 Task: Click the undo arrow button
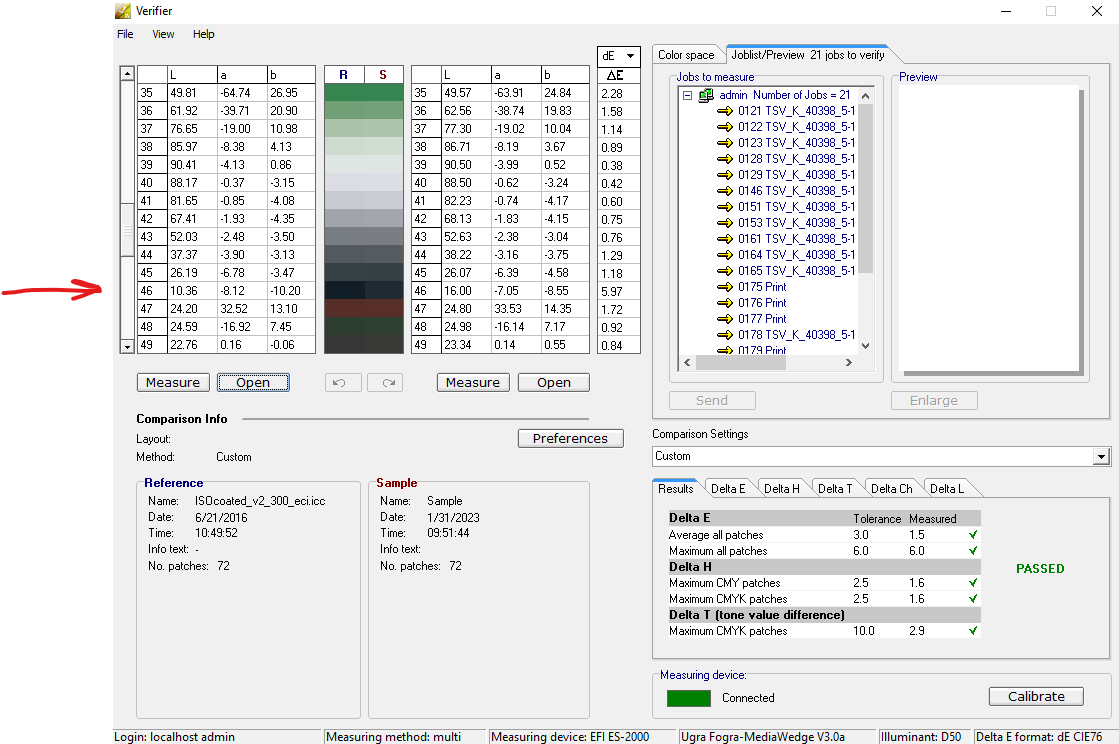pyautogui.click(x=343, y=383)
